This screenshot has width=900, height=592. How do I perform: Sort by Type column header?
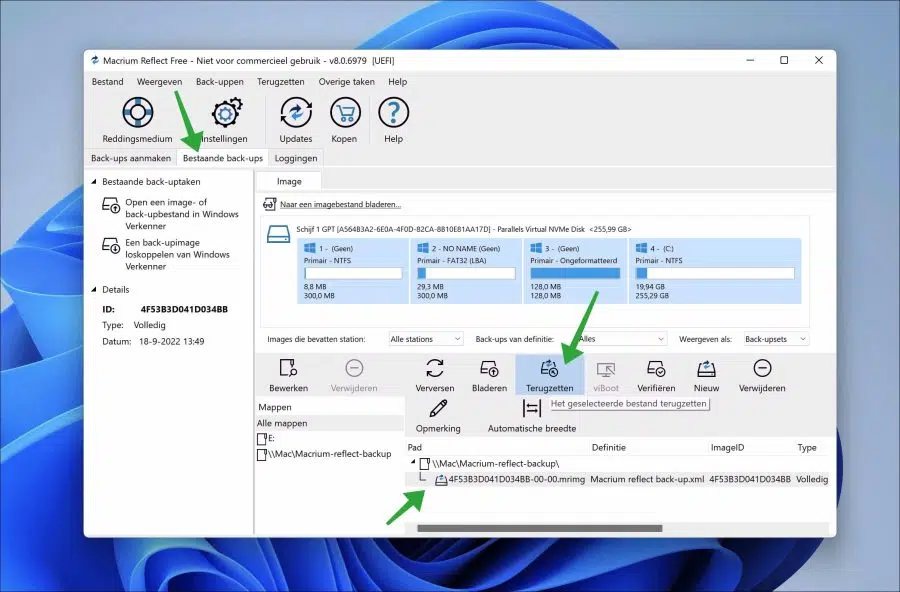click(806, 447)
